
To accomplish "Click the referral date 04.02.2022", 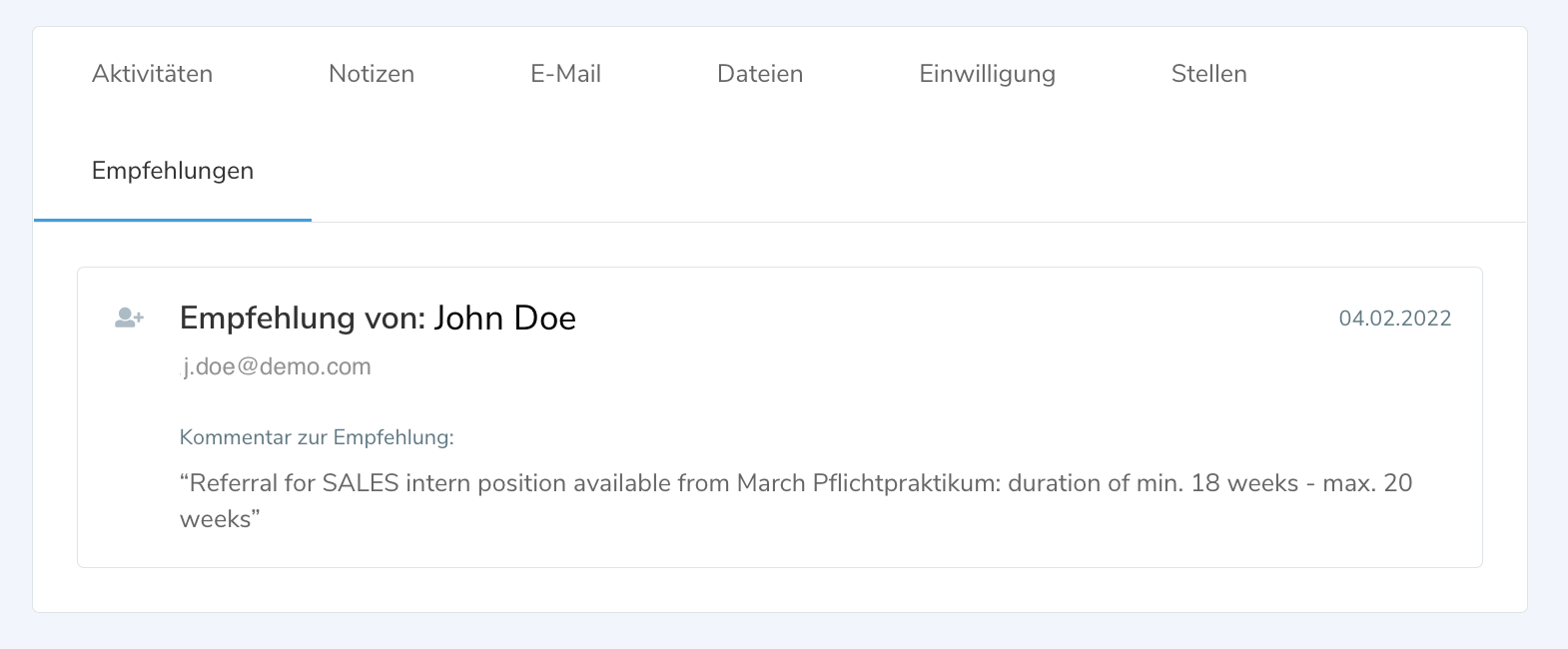I will coord(1394,319).
